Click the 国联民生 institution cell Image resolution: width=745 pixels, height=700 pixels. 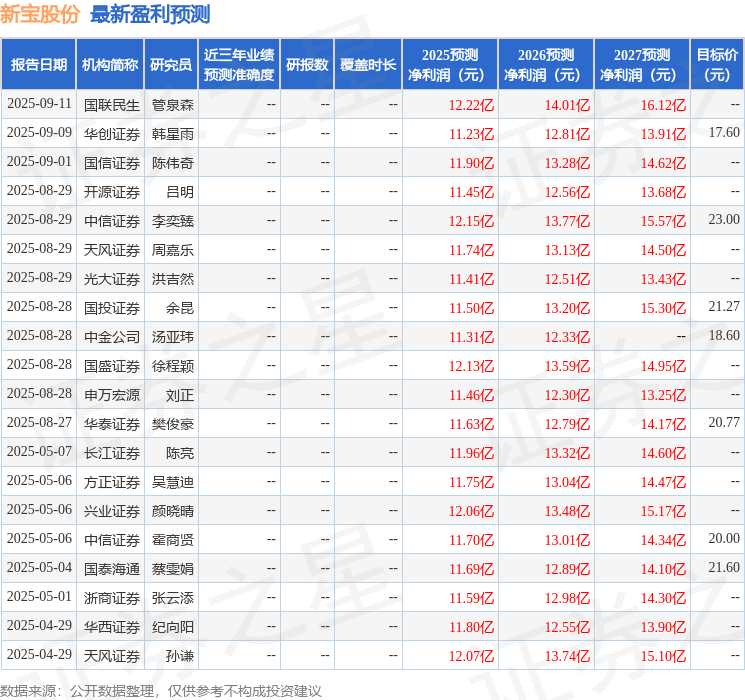[x=112, y=105]
